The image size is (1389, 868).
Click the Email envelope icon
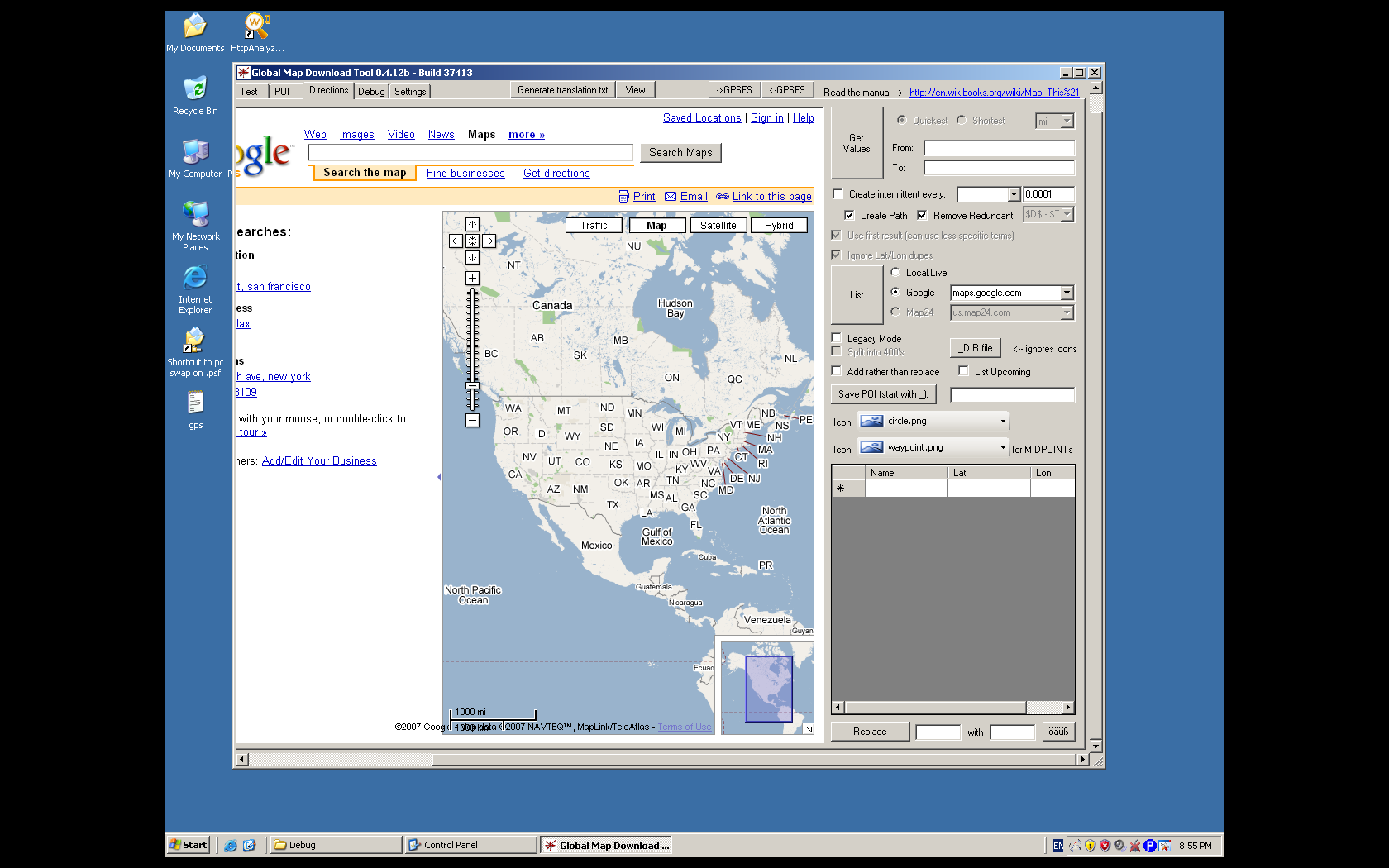(x=671, y=197)
